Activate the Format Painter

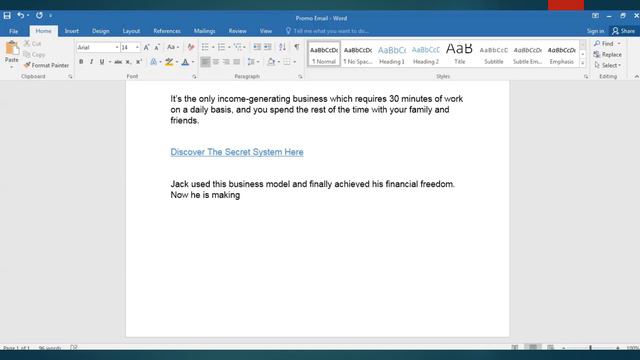(46, 65)
